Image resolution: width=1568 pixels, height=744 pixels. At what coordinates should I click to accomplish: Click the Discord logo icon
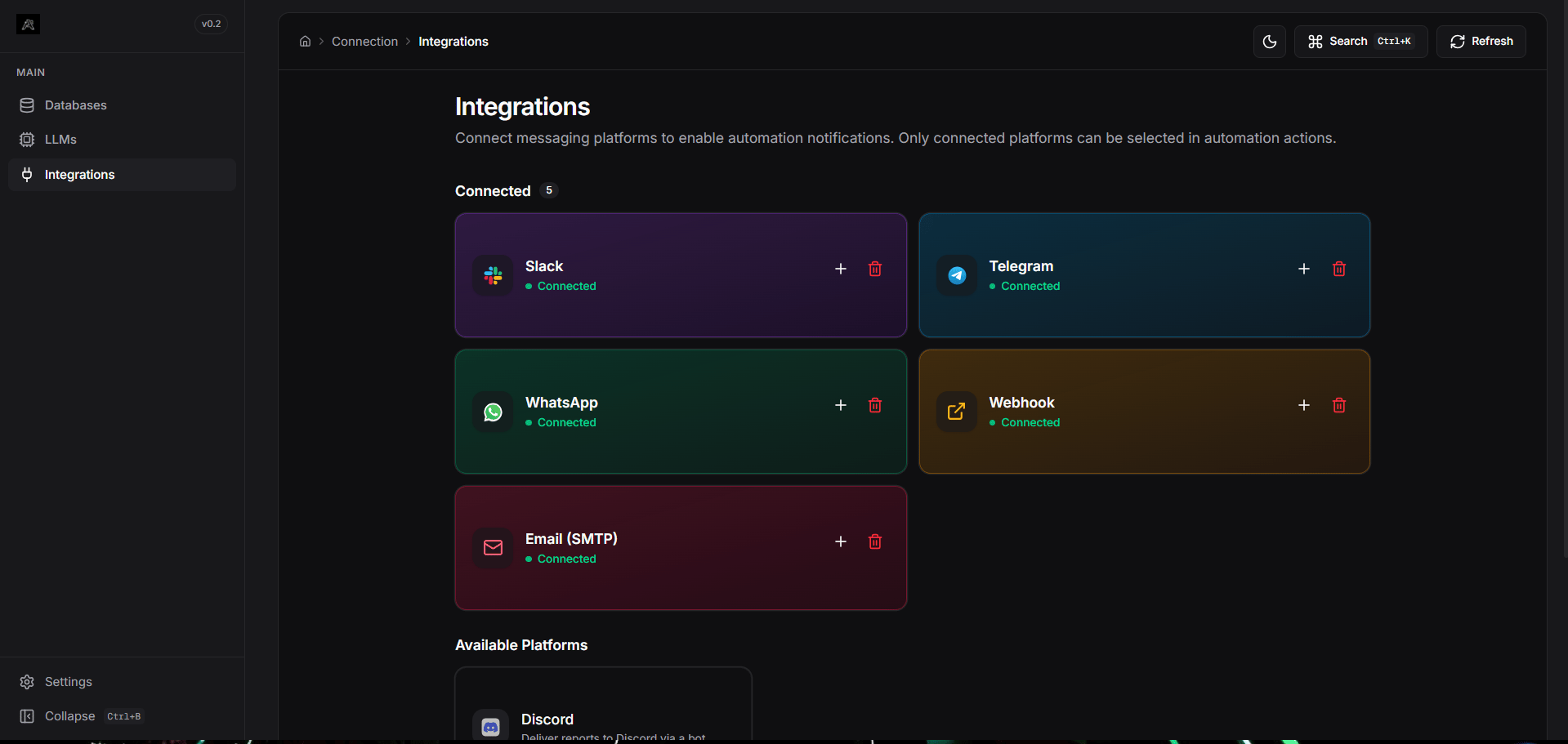[490, 727]
